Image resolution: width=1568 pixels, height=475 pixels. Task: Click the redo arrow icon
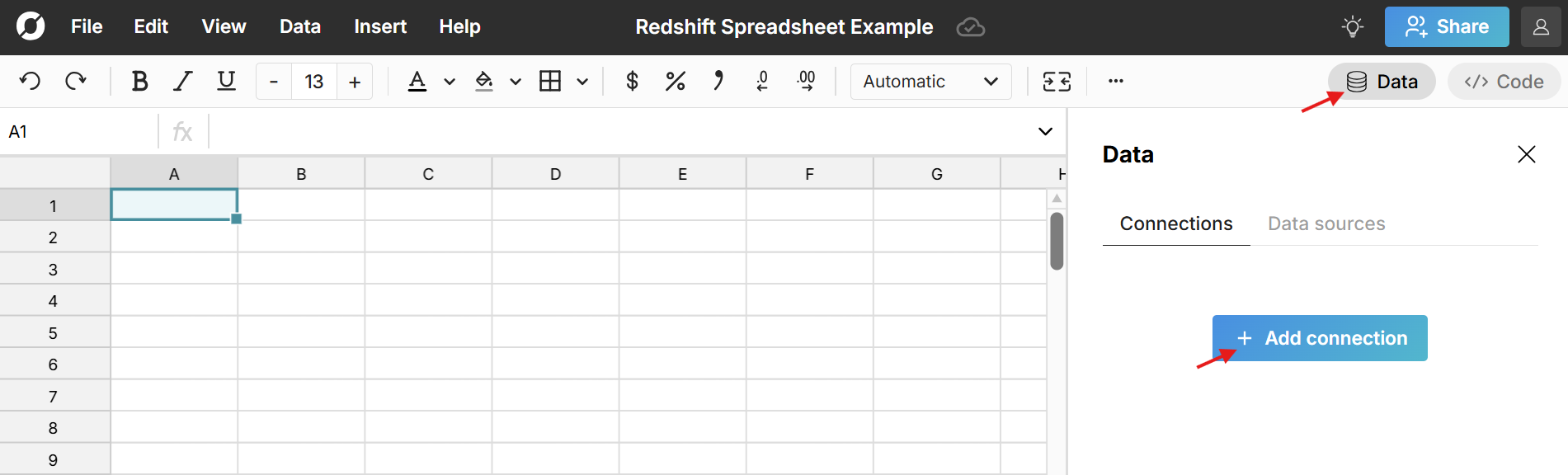76,81
